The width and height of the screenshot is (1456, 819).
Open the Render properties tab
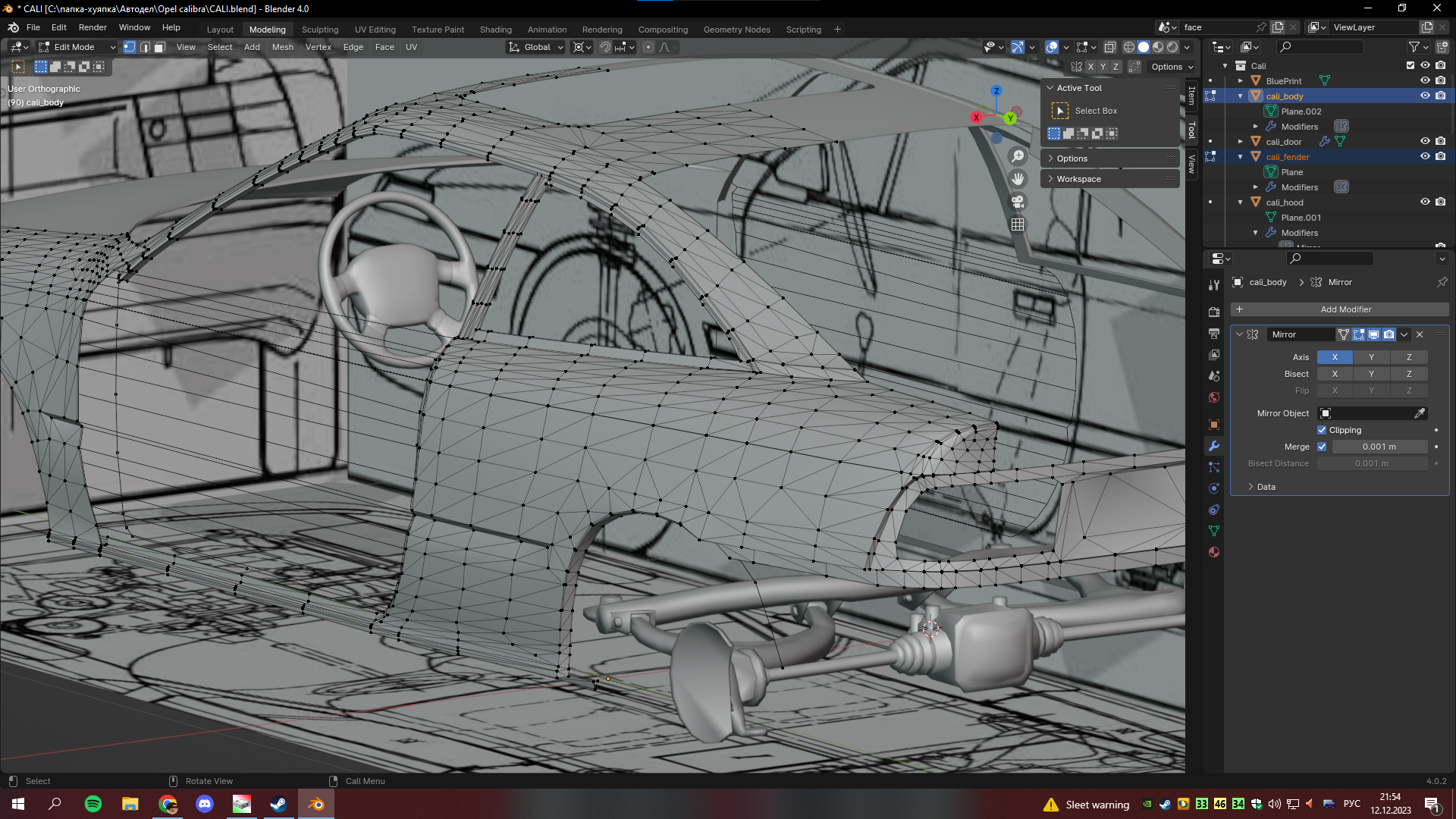click(x=1214, y=312)
